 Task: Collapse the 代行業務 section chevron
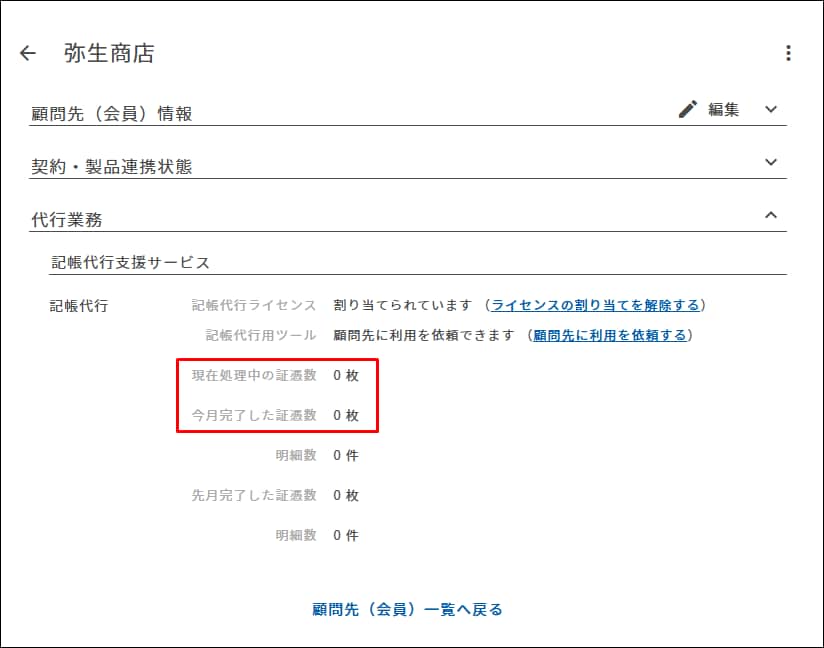pyautogui.click(x=770, y=215)
